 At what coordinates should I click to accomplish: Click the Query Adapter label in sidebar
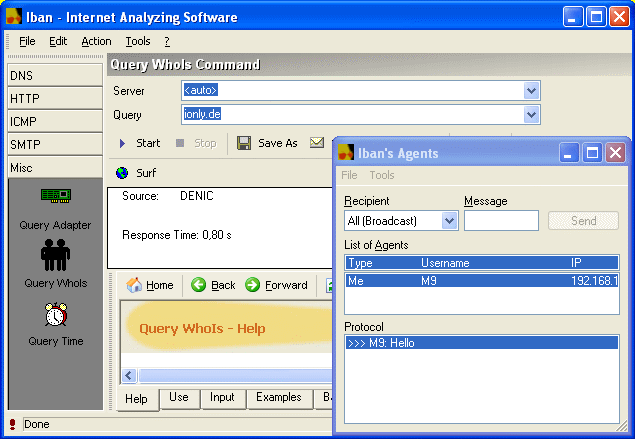tap(55, 225)
